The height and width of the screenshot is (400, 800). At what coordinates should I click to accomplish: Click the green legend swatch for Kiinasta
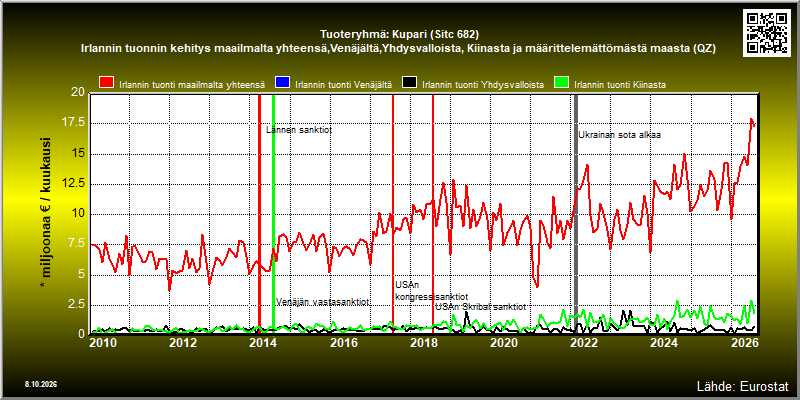coord(562,83)
